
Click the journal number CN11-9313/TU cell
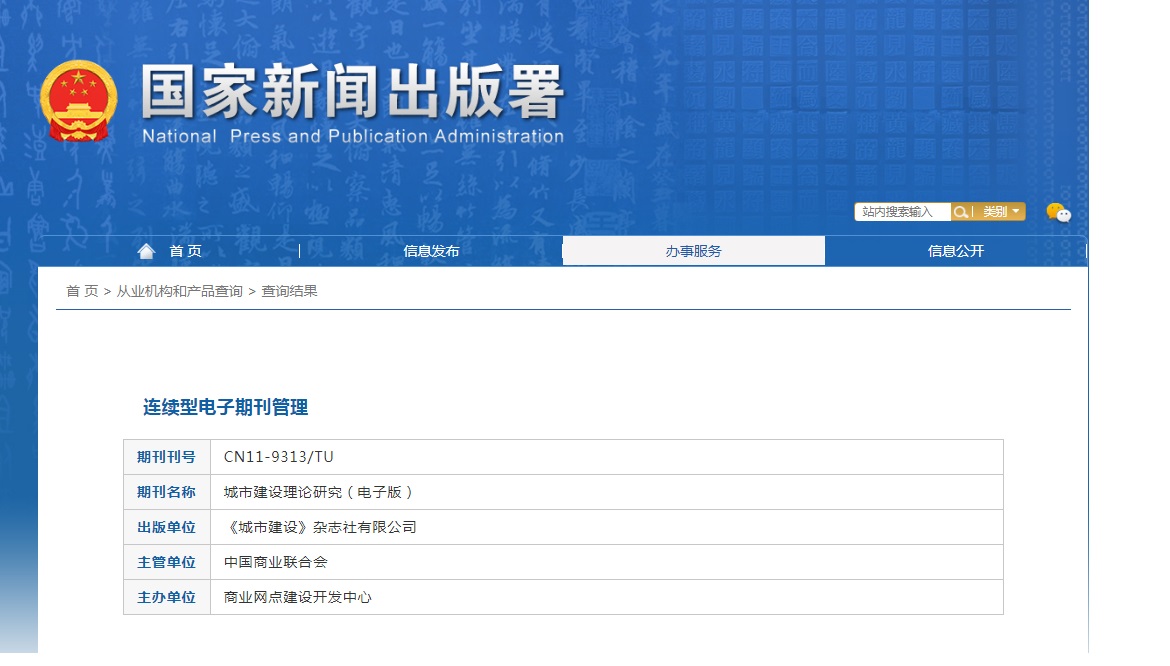coord(279,457)
